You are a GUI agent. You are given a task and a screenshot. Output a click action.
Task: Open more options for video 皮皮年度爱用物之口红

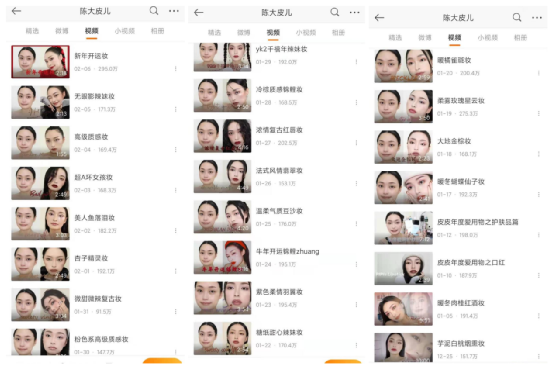539,275
